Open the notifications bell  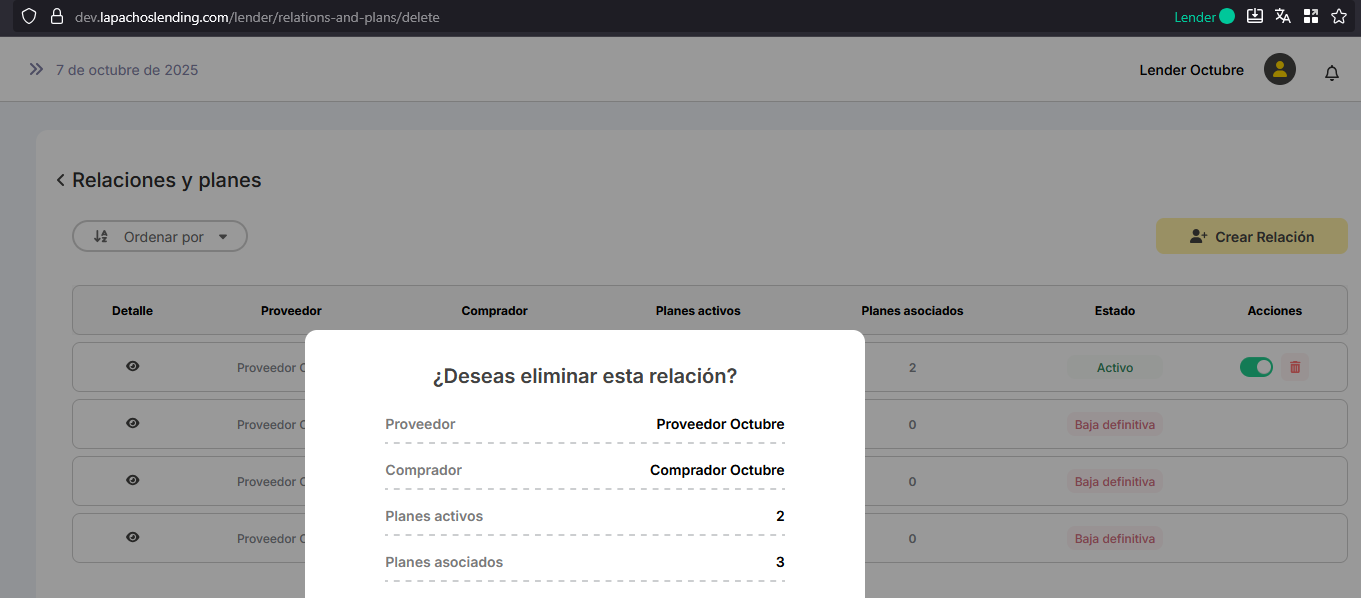[1331, 73]
